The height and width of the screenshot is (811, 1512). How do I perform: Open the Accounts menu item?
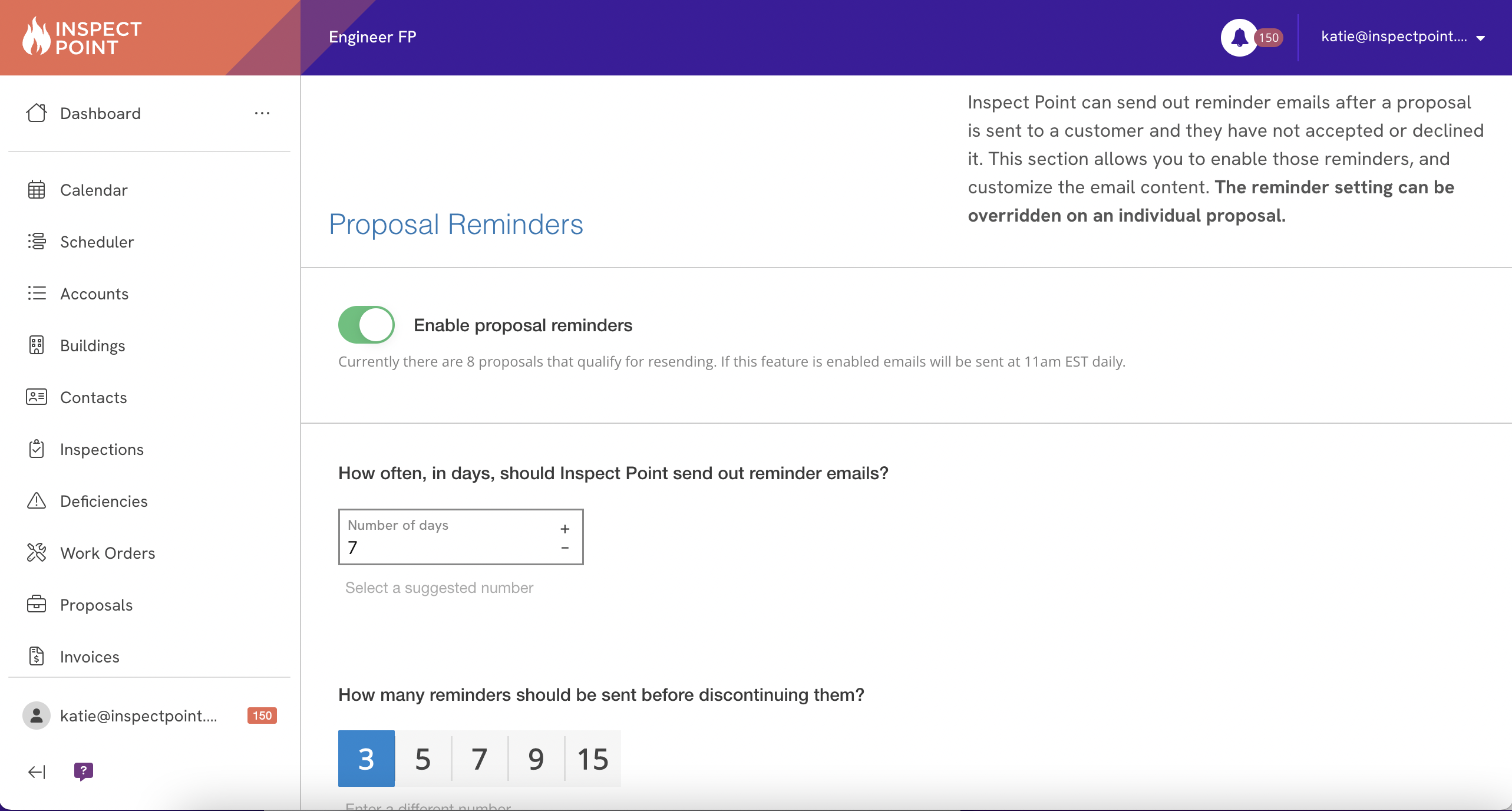click(94, 293)
